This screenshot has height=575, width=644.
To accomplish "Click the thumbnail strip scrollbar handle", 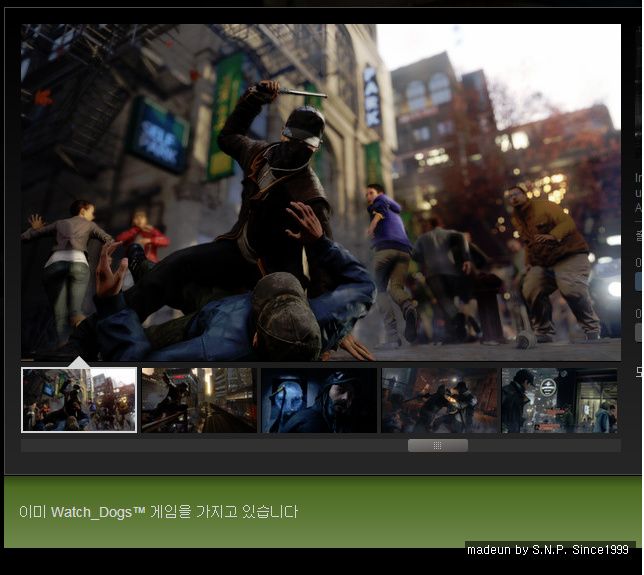I will 438,446.
